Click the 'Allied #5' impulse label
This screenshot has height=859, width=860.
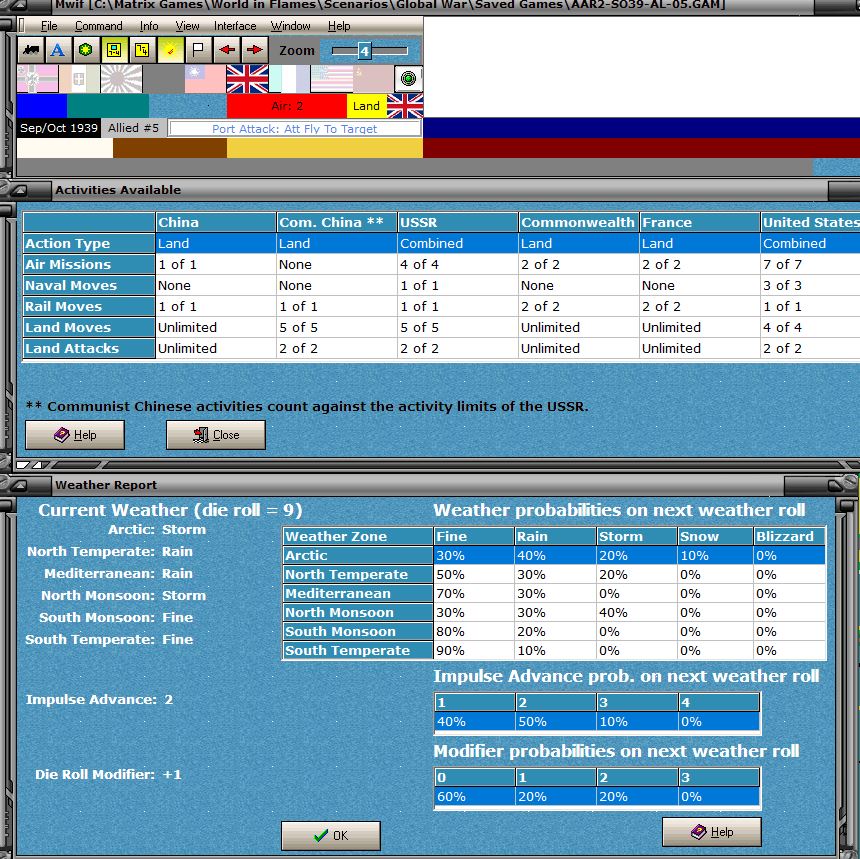coord(133,128)
